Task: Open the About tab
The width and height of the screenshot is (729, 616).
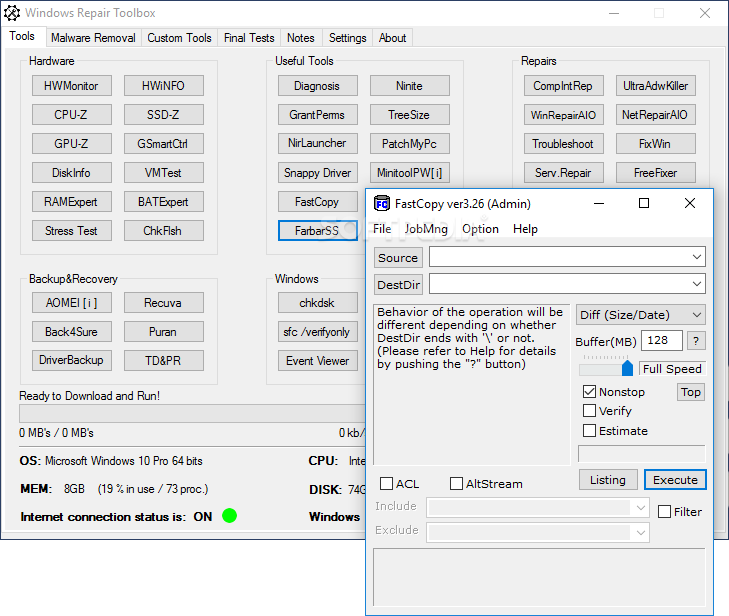Action: pos(392,38)
